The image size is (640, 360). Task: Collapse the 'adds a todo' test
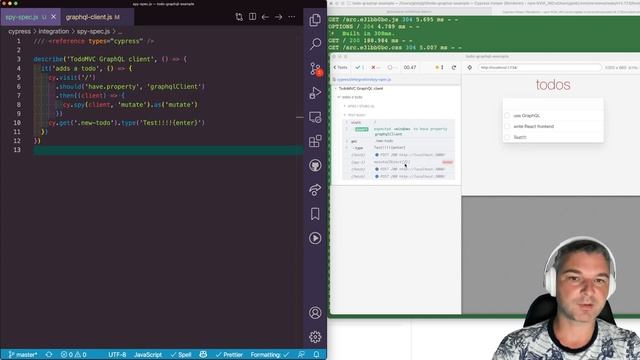click(x=351, y=97)
